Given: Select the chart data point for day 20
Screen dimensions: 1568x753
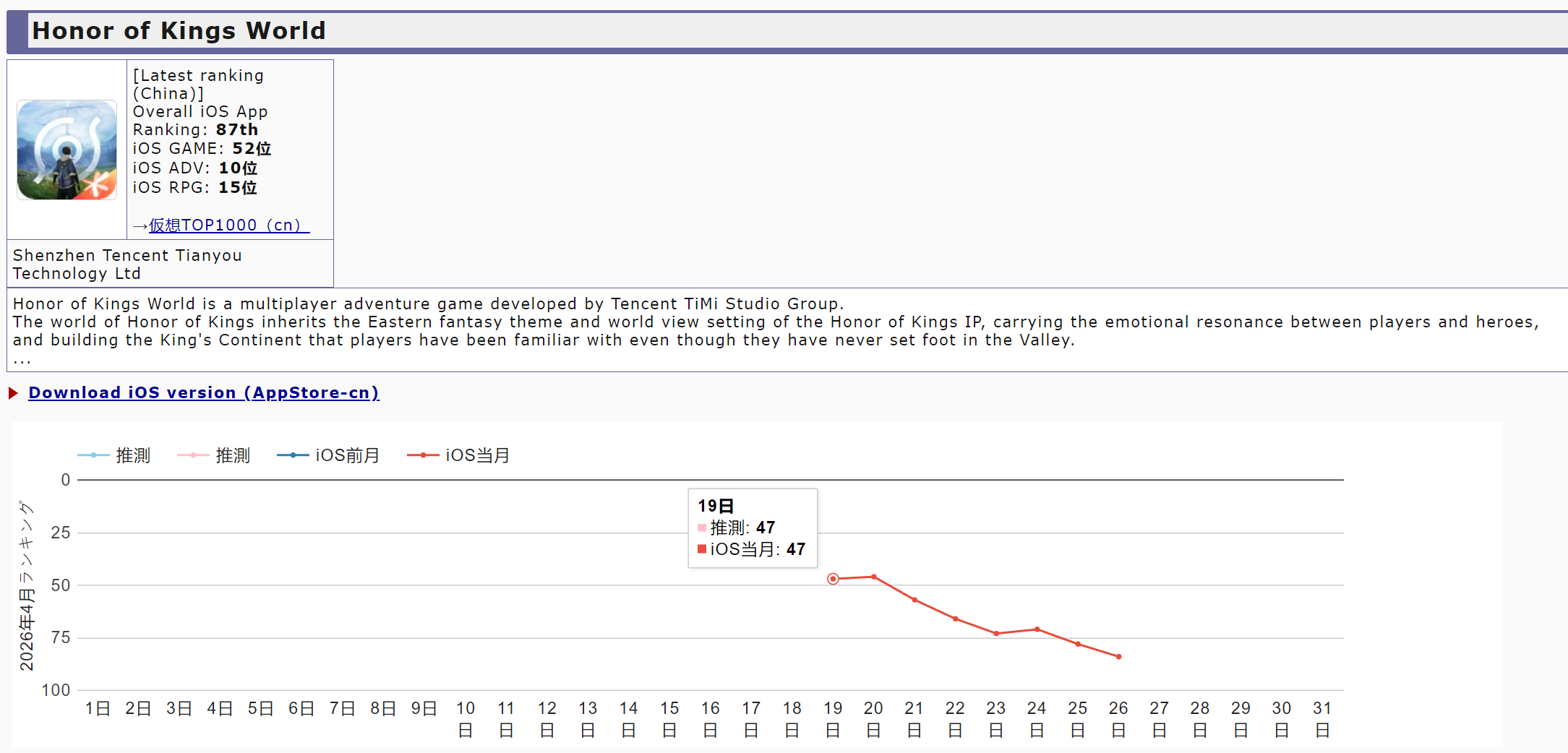Looking at the screenshot, I should 874,577.
